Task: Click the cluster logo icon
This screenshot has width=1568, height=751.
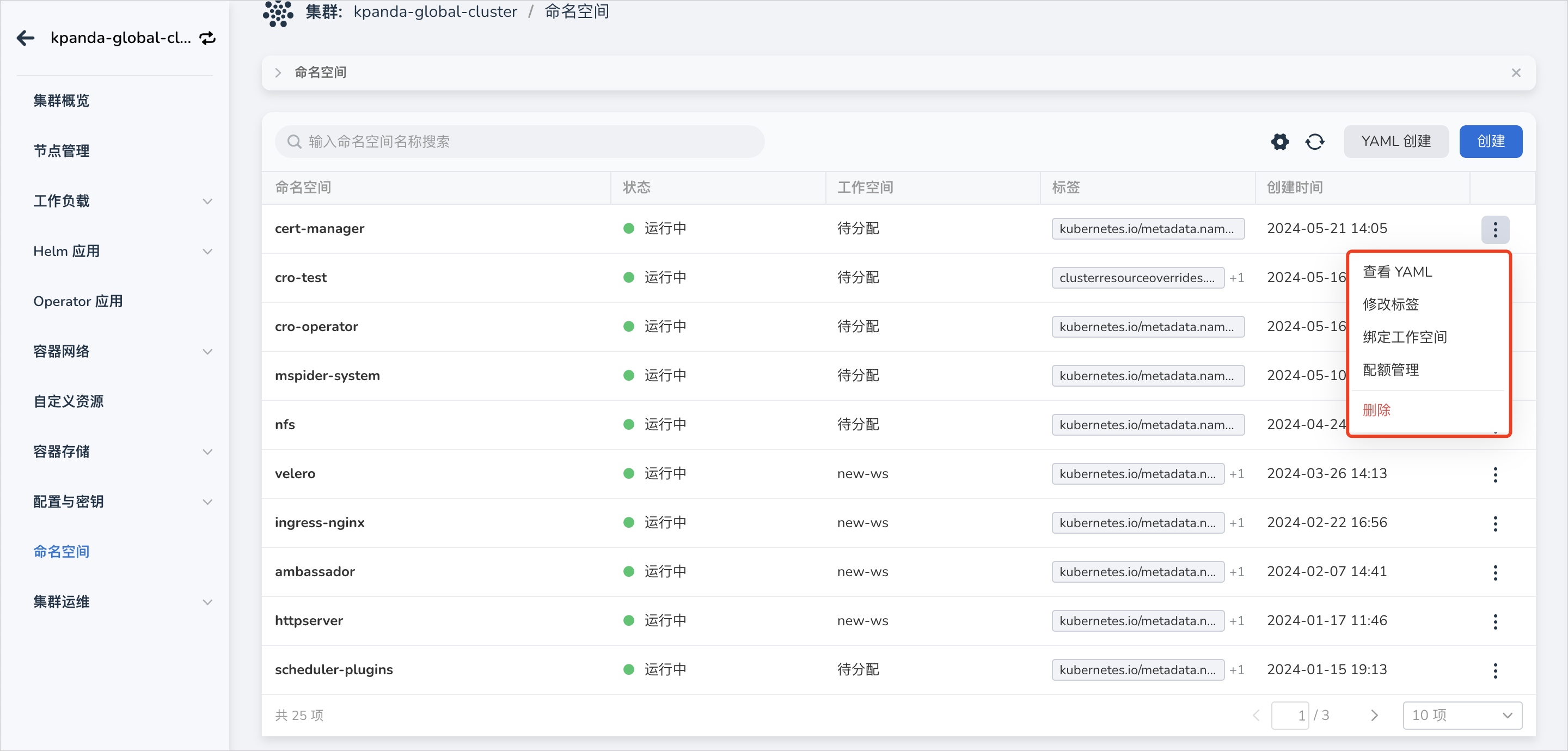Action: (x=278, y=13)
